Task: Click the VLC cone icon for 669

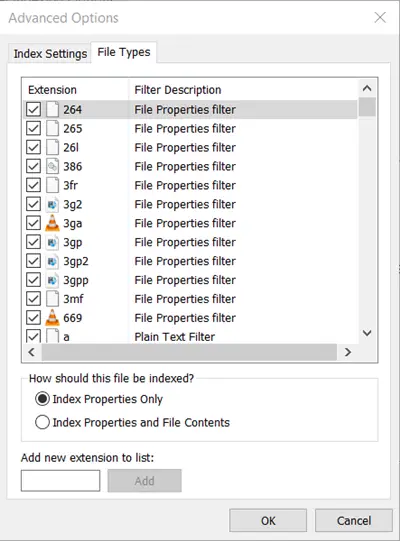Action: pyautogui.click(x=52, y=318)
